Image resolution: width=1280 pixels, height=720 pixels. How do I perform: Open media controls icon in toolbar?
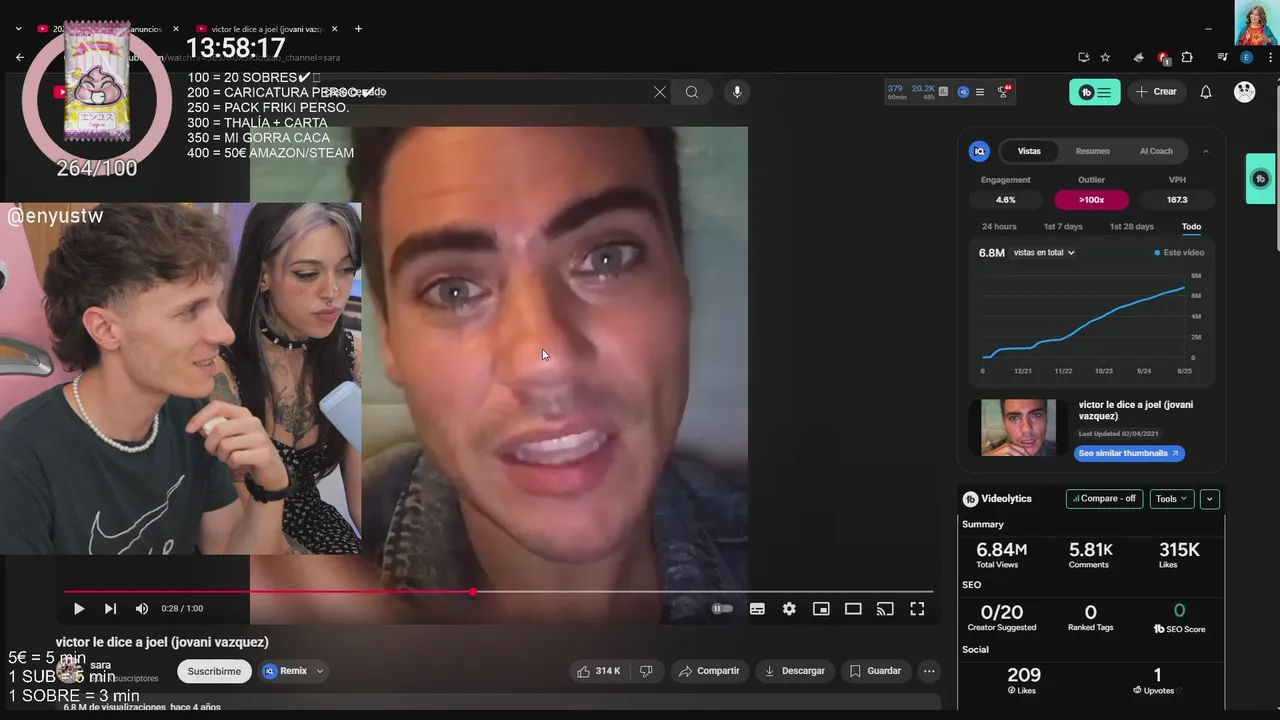click(1222, 57)
